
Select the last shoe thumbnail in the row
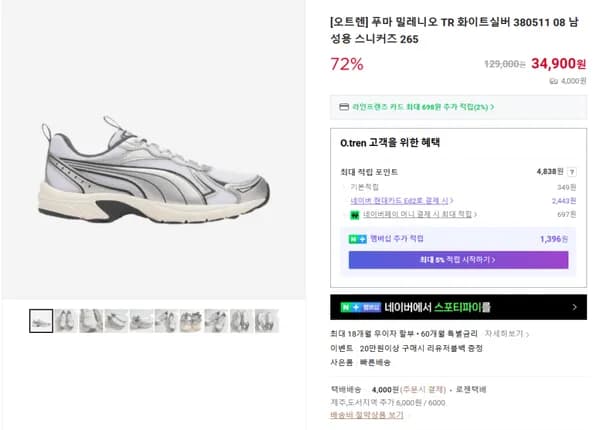266,321
